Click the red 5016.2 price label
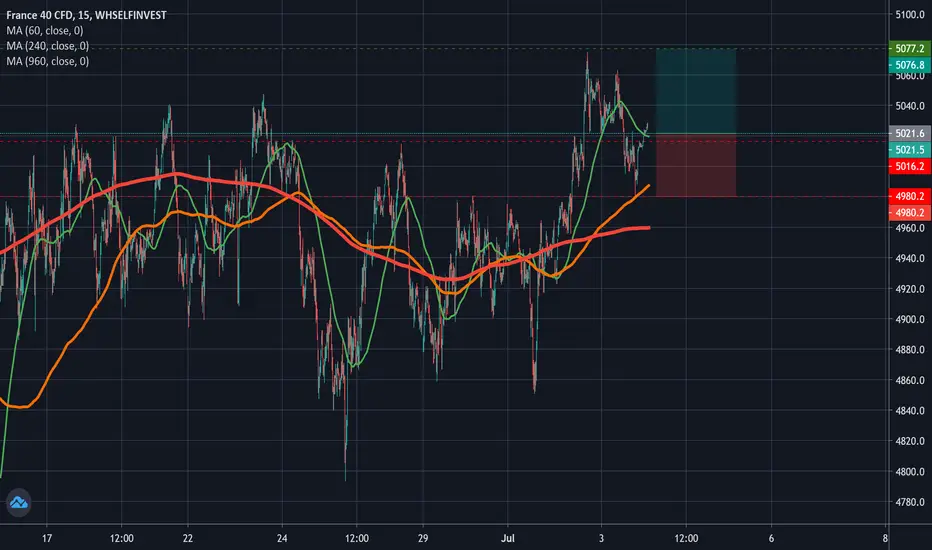932x550 pixels. (x=909, y=166)
